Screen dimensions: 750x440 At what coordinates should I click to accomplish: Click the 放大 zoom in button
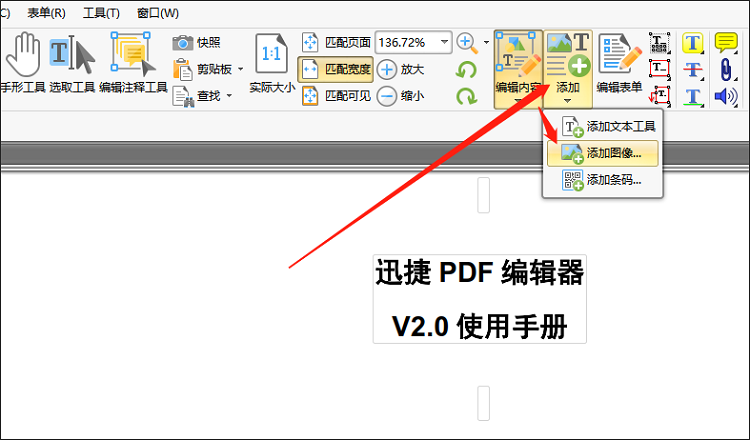point(401,69)
